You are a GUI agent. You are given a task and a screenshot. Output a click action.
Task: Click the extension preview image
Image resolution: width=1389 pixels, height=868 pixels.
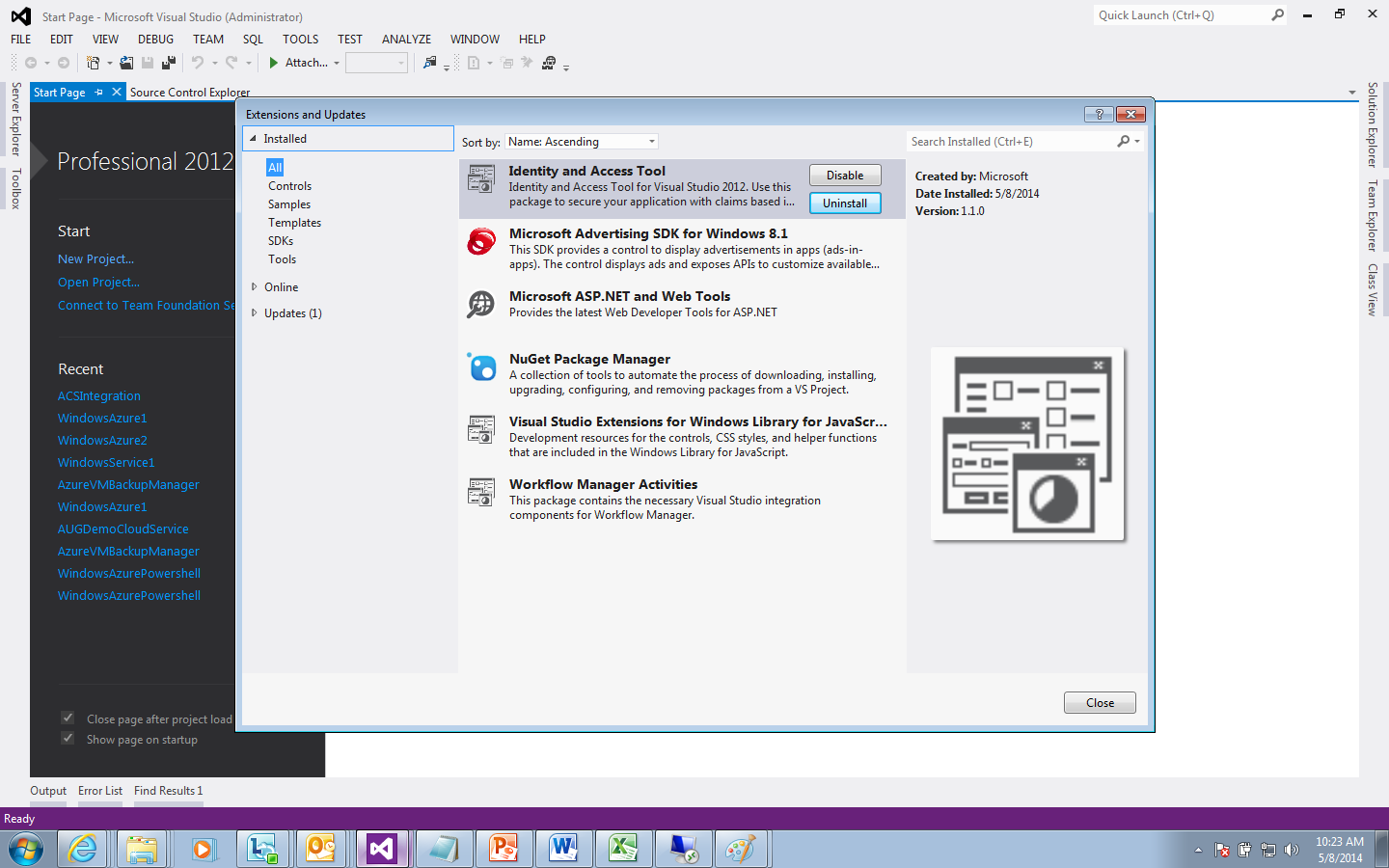[x=1027, y=444]
